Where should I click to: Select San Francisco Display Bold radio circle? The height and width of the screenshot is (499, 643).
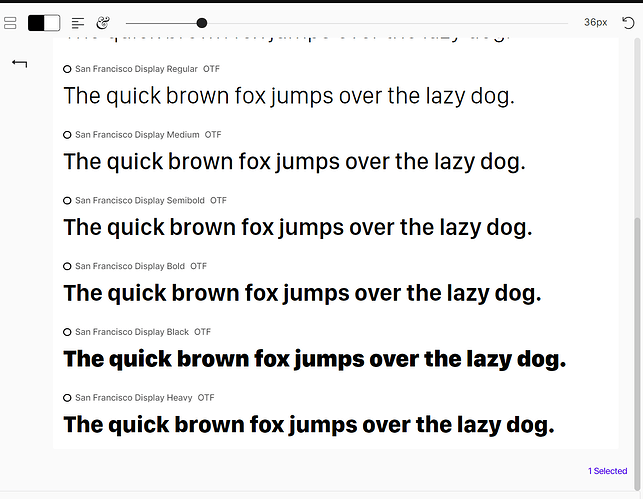pos(67,267)
